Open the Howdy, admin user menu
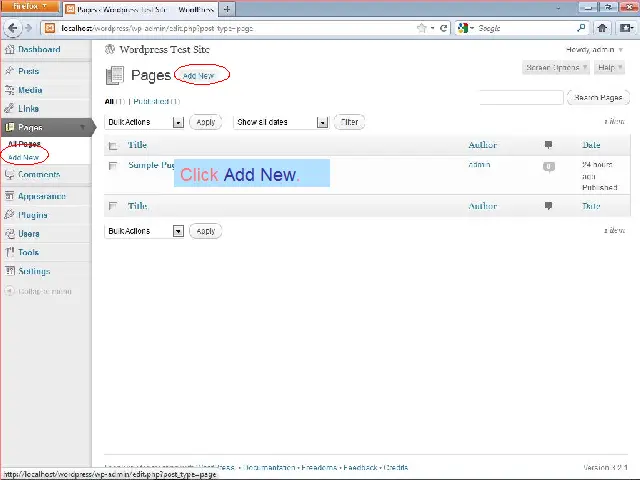640x480 pixels. click(x=594, y=50)
